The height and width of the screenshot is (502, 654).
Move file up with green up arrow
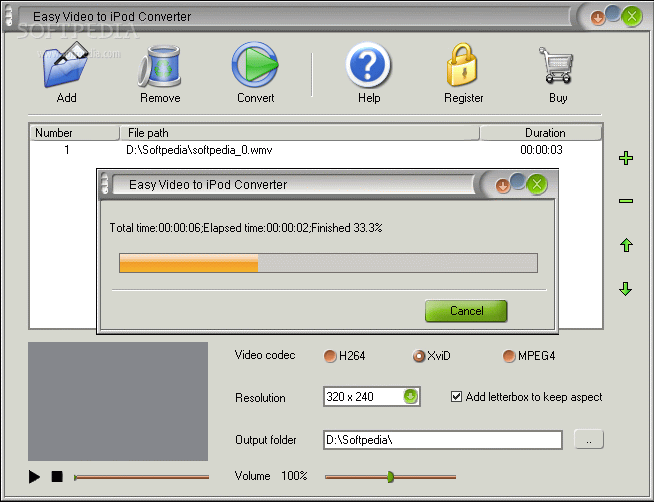tap(626, 245)
